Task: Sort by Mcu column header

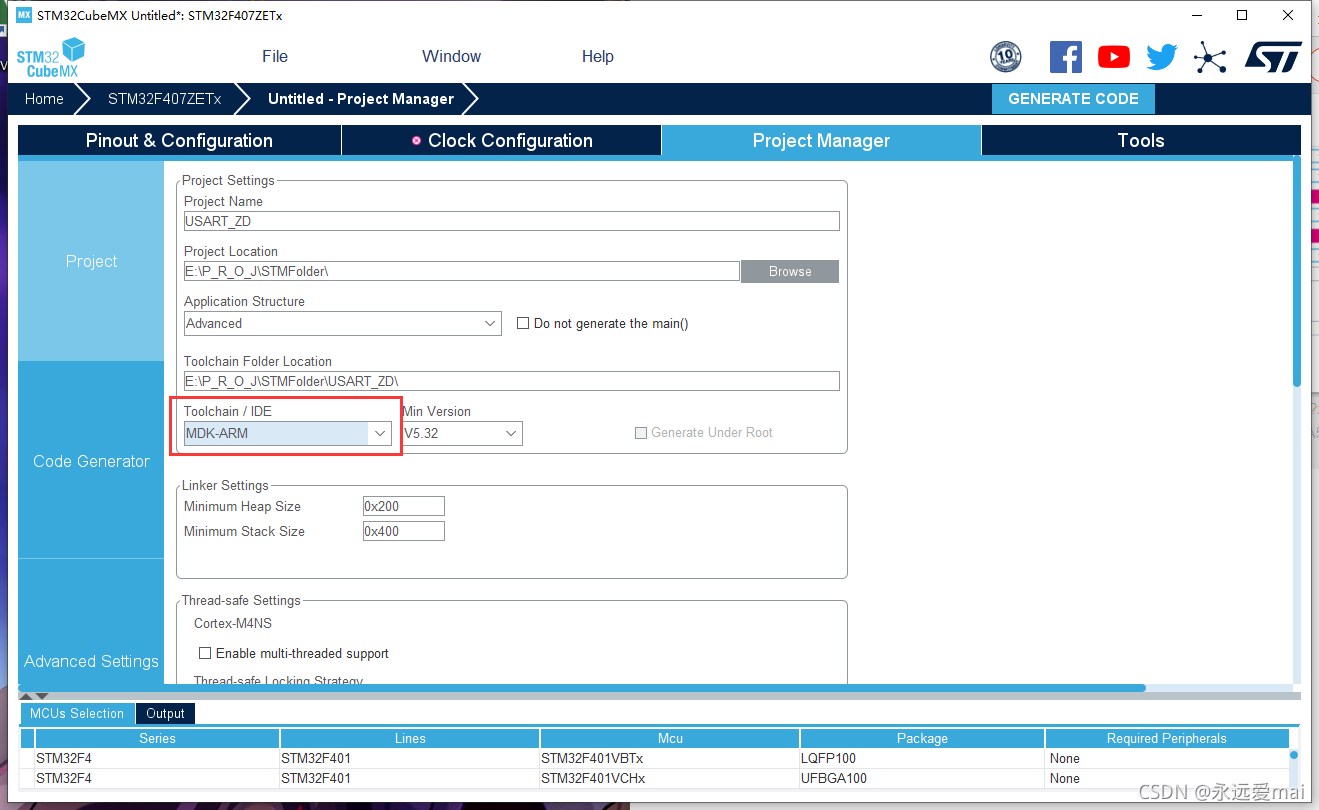Action: pos(670,739)
